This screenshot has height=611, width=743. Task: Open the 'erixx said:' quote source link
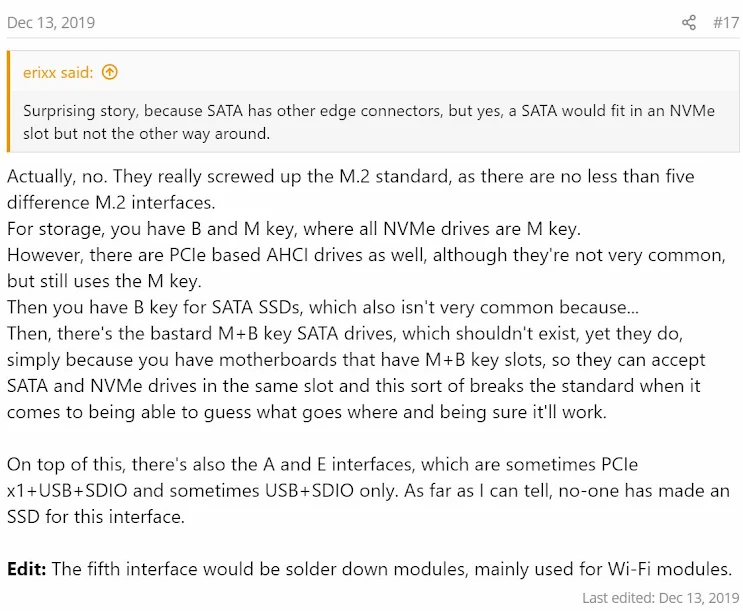[58, 72]
